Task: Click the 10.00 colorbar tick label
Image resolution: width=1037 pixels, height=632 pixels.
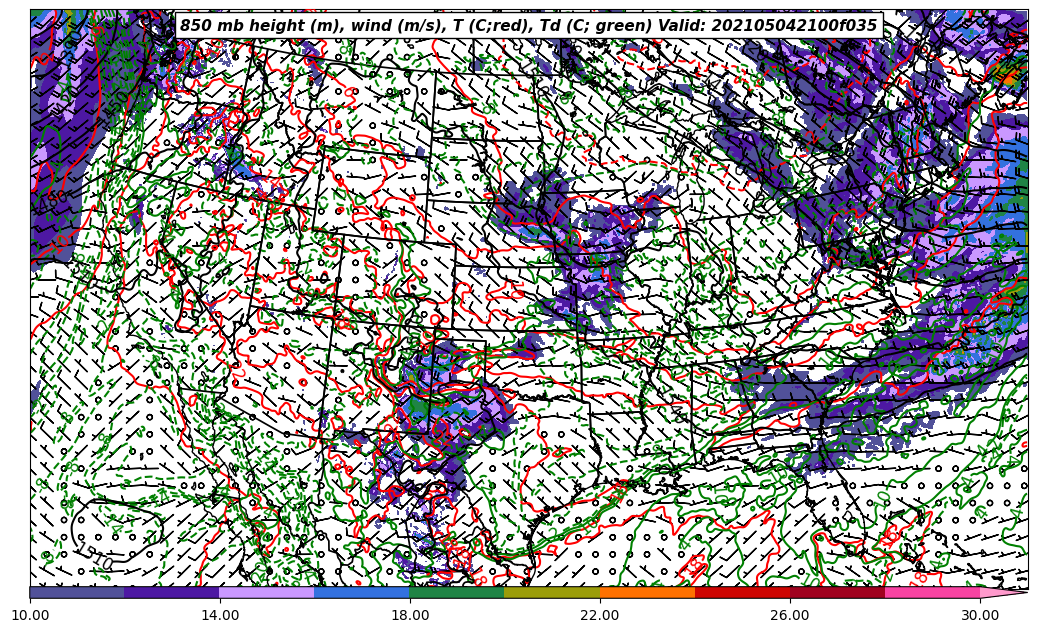Action: click(30, 615)
